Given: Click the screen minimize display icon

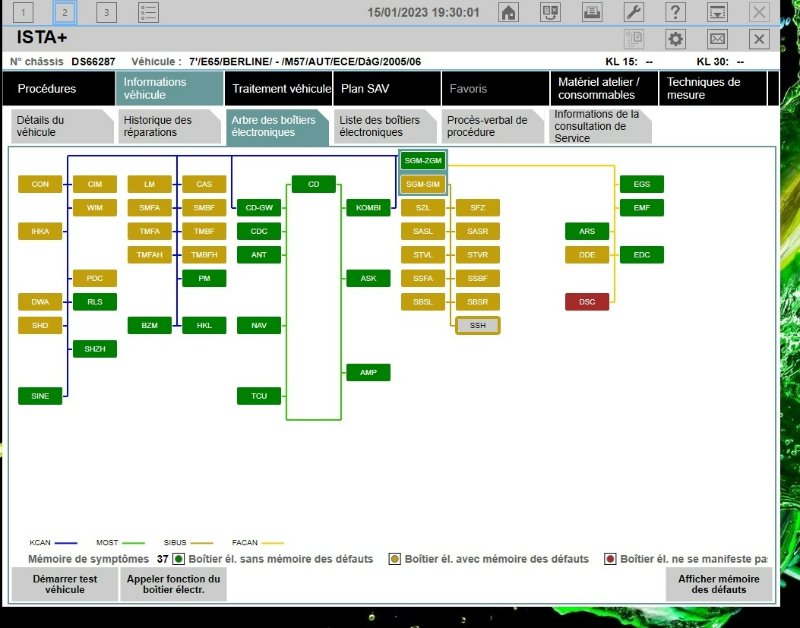Looking at the screenshot, I should coord(717,12).
